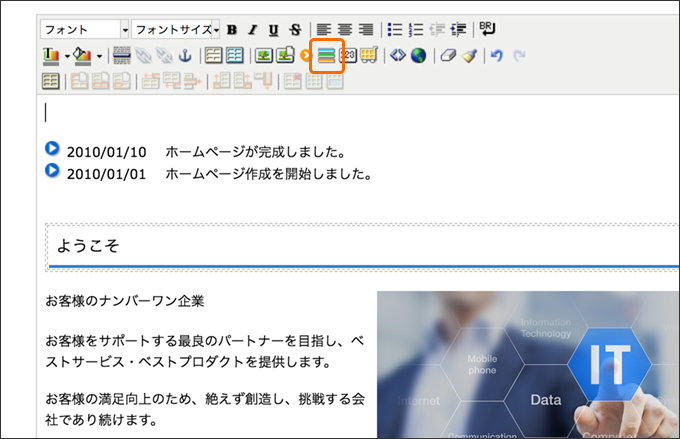
Task: Click the blue arrow bullet beside 2010/01/10
Action: tap(52, 148)
